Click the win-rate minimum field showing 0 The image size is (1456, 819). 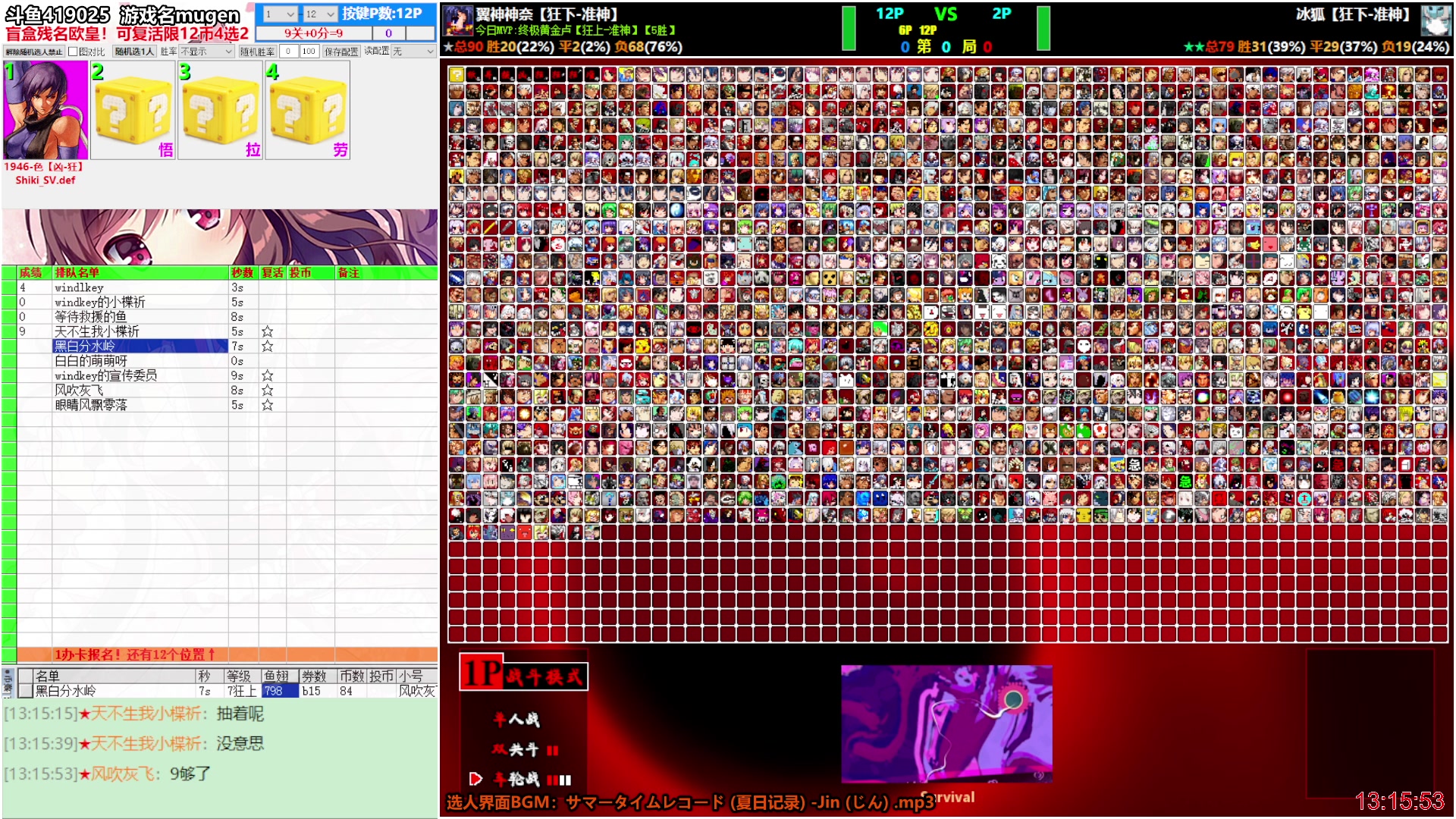[288, 52]
